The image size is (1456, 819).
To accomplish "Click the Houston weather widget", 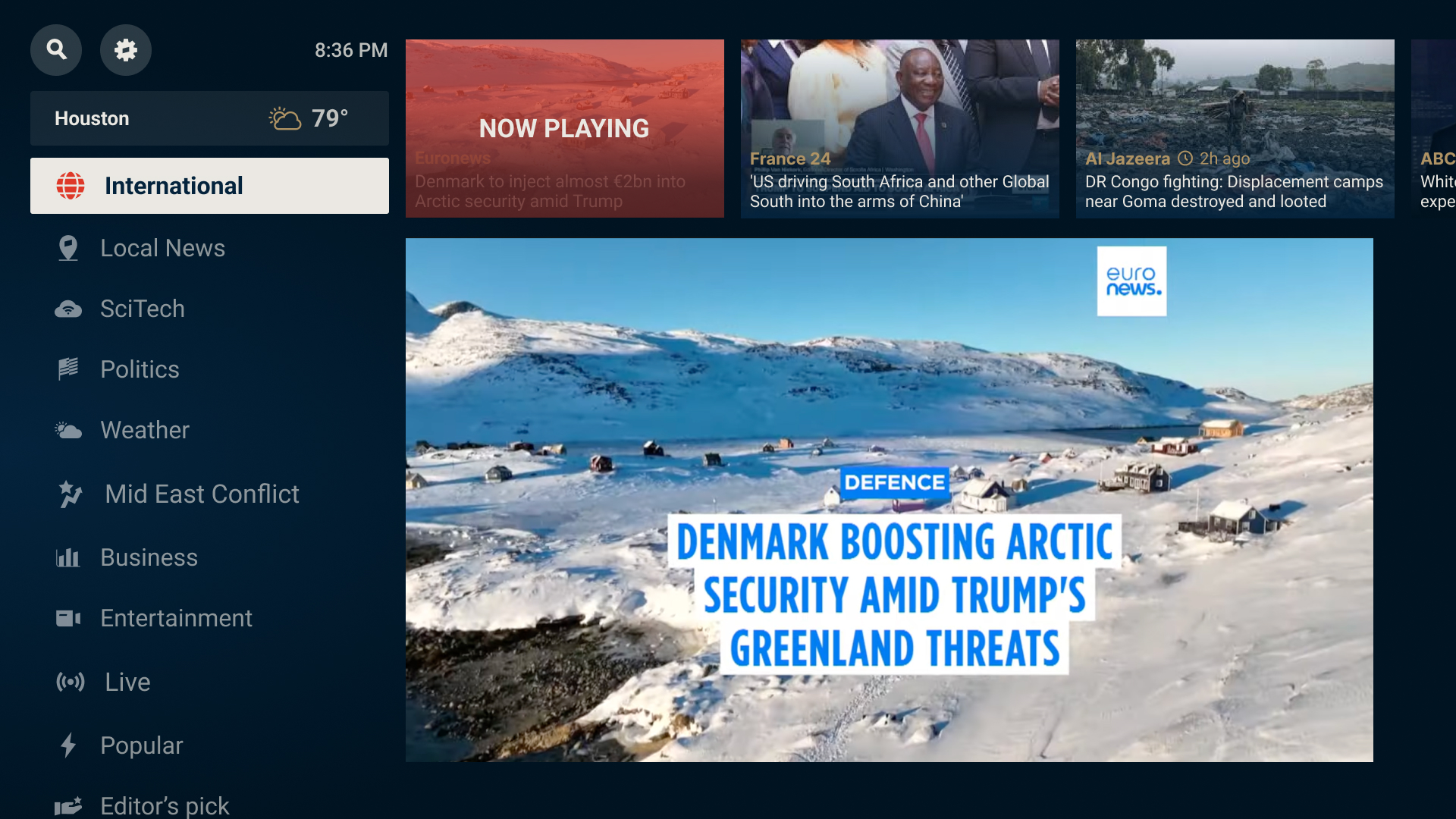I will pyautogui.click(x=209, y=118).
